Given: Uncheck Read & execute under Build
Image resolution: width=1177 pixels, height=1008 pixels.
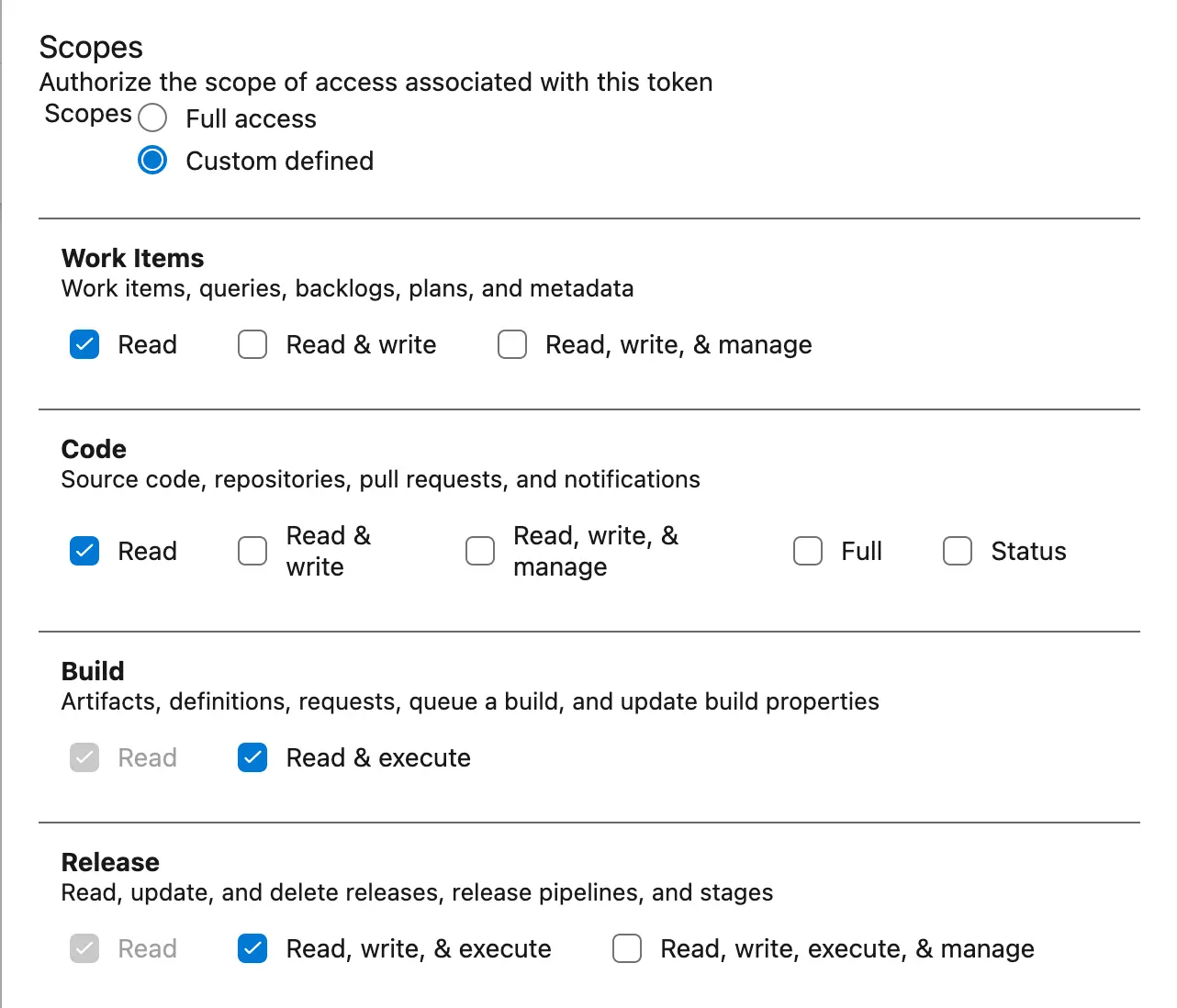Looking at the screenshot, I should (252, 757).
